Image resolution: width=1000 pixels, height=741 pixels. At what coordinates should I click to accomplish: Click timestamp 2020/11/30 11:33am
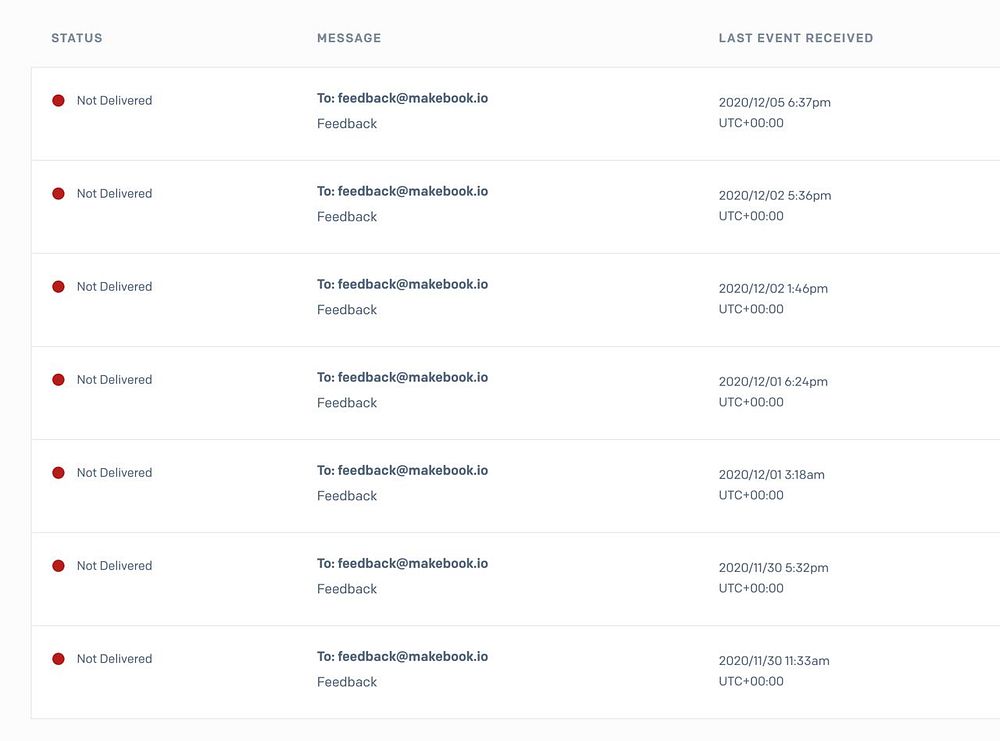point(774,661)
